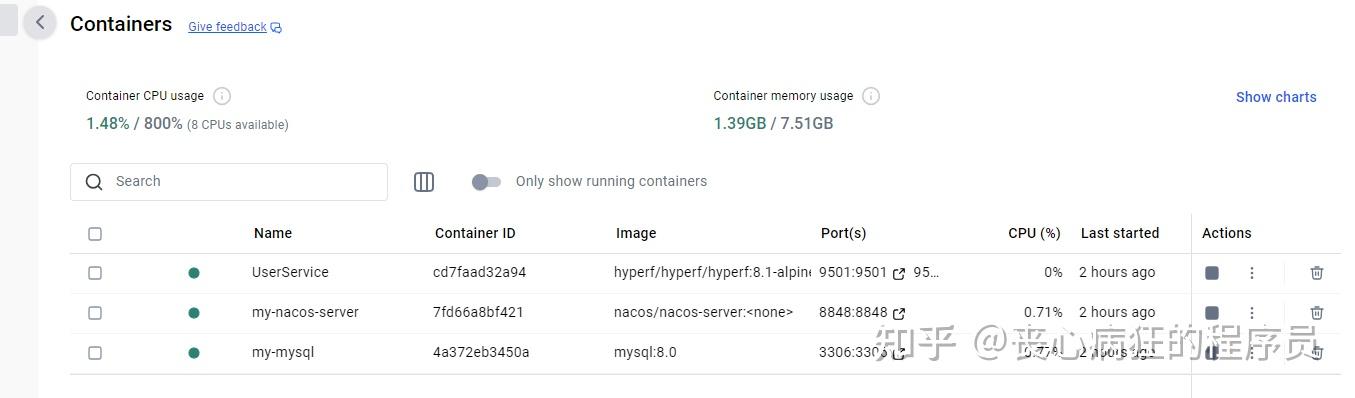Click the UserService 0% CPU value
Screen dimensions: 1355x398
pyautogui.click(x=1053, y=272)
